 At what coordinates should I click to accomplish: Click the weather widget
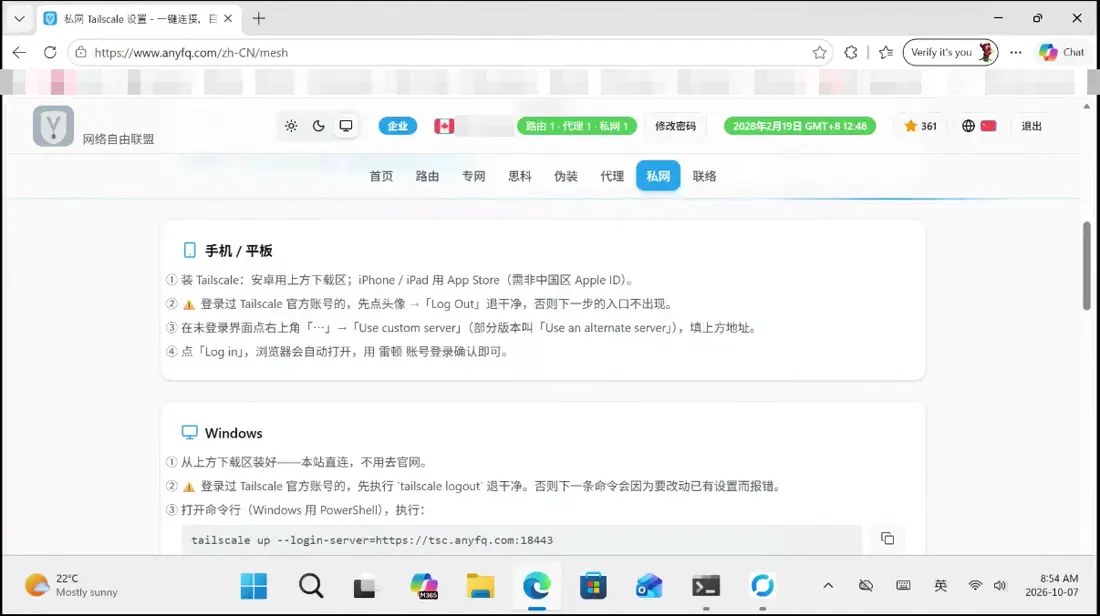pyautogui.click(x=72, y=585)
